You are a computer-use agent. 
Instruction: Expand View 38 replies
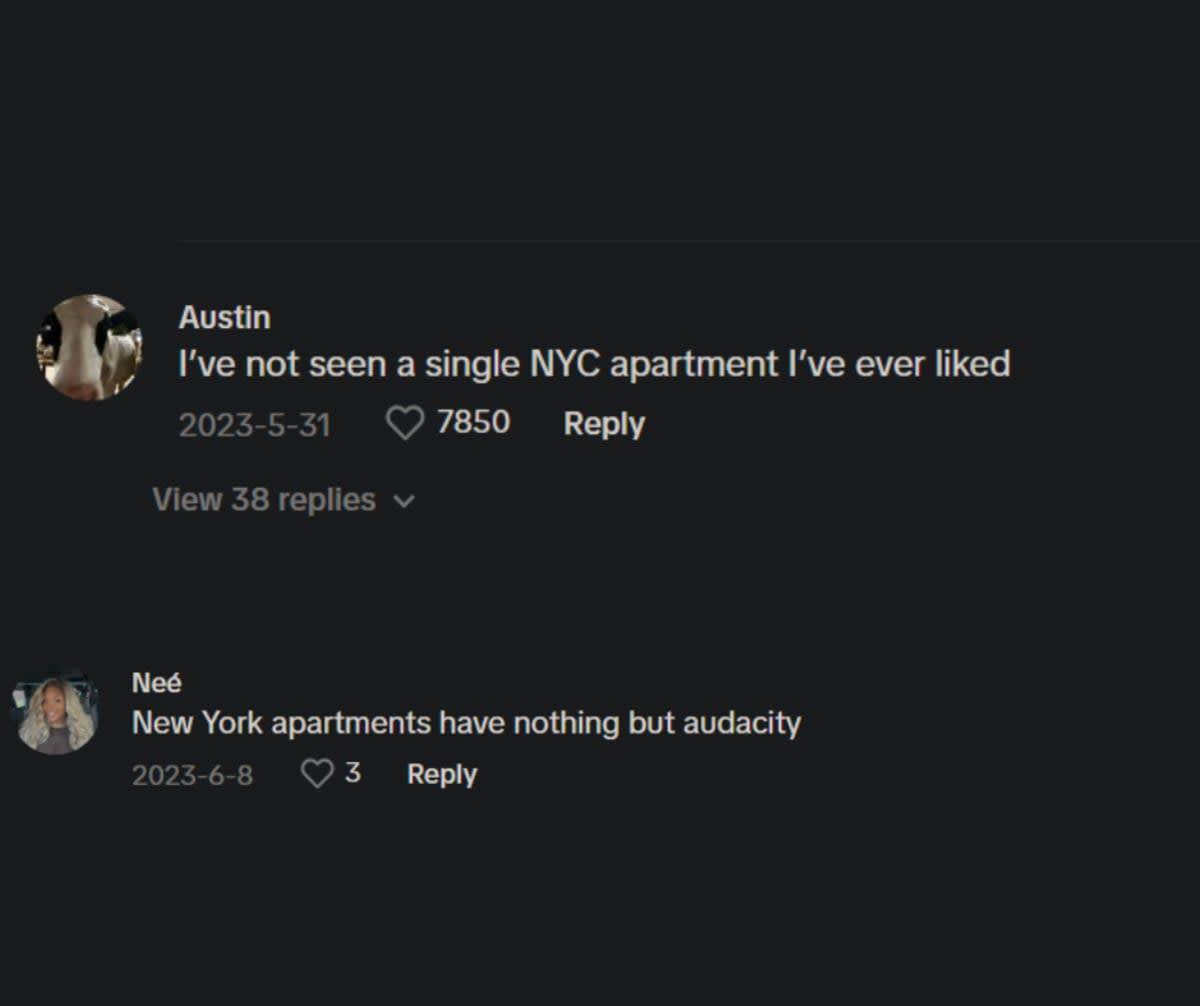point(264,499)
